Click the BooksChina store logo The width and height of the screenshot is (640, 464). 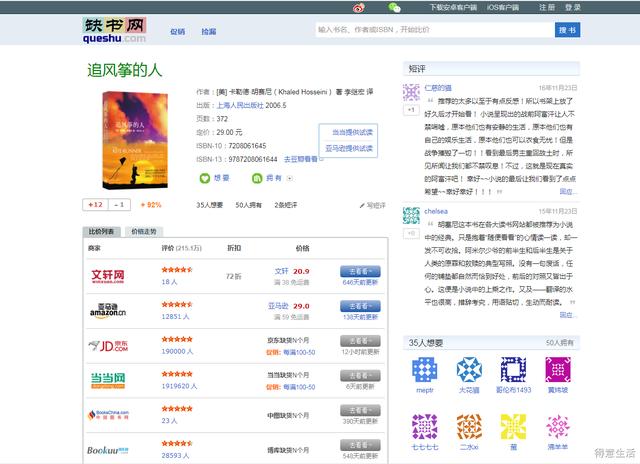point(108,415)
